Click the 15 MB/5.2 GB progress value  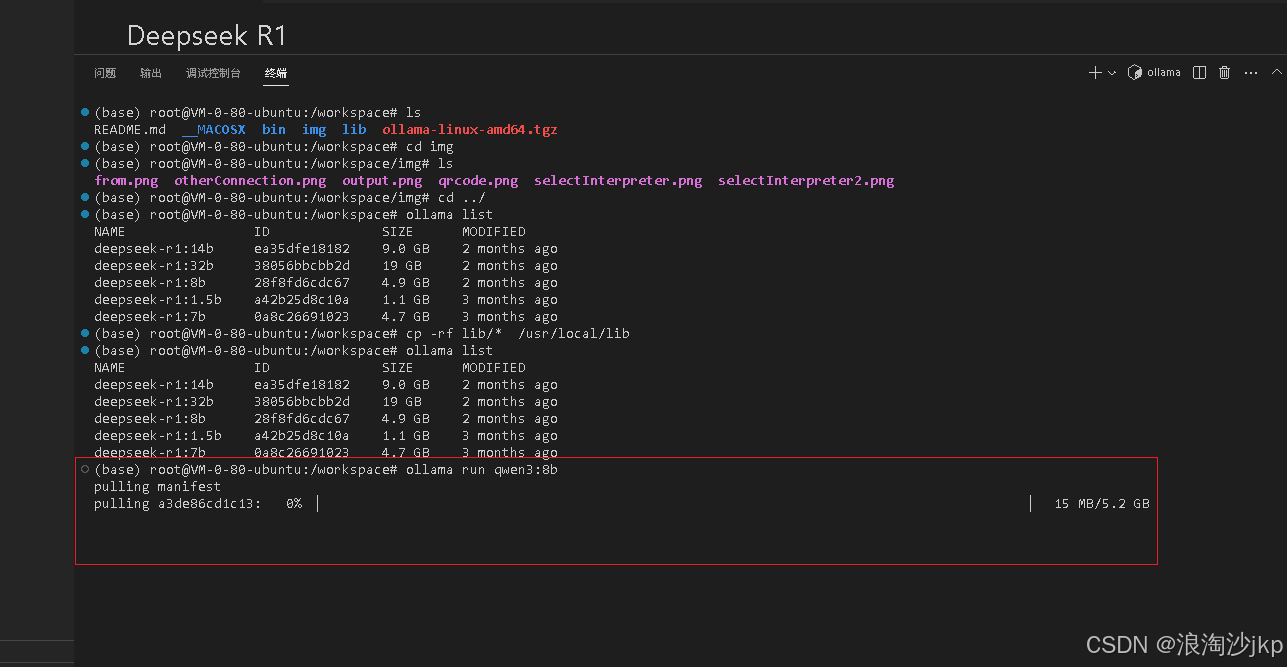point(1102,503)
